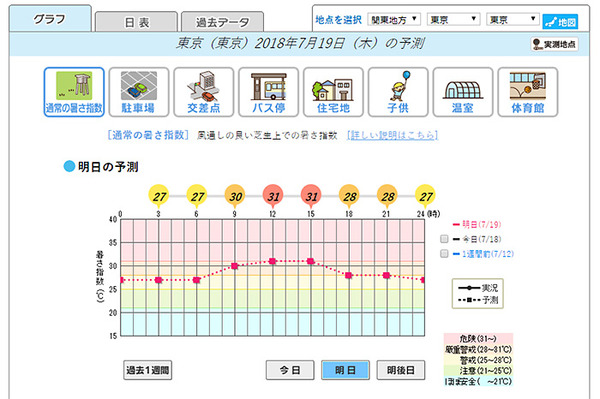600x399 pixels.
Task: Click the graph data point at 9時
Action: (235, 266)
